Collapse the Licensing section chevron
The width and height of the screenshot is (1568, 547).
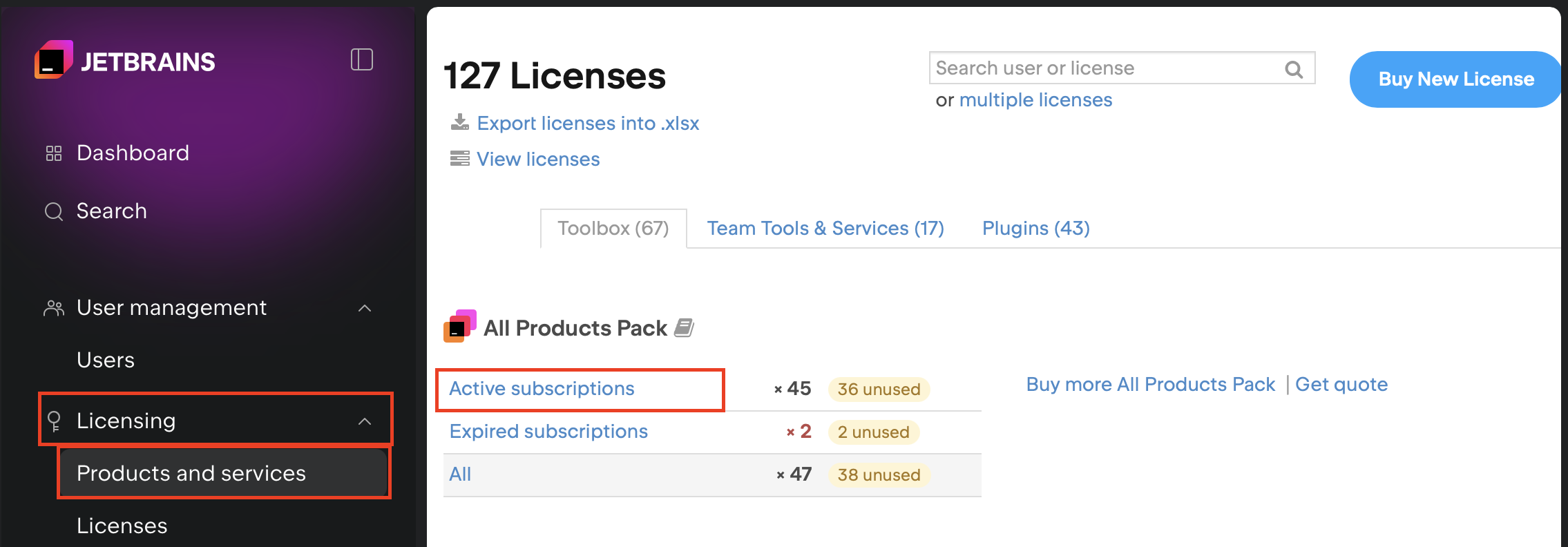point(365,421)
